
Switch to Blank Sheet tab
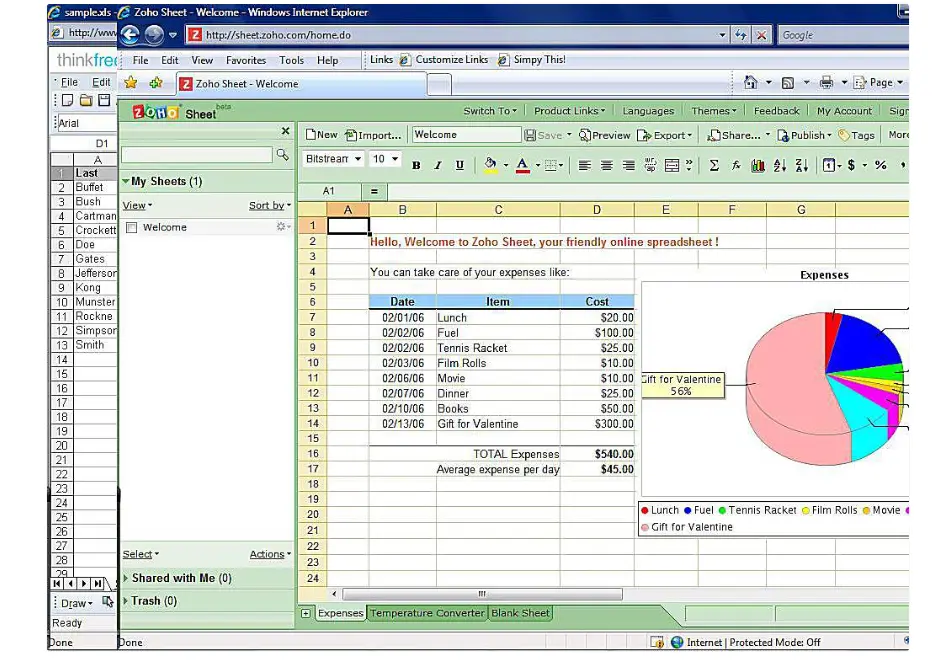[x=520, y=613]
